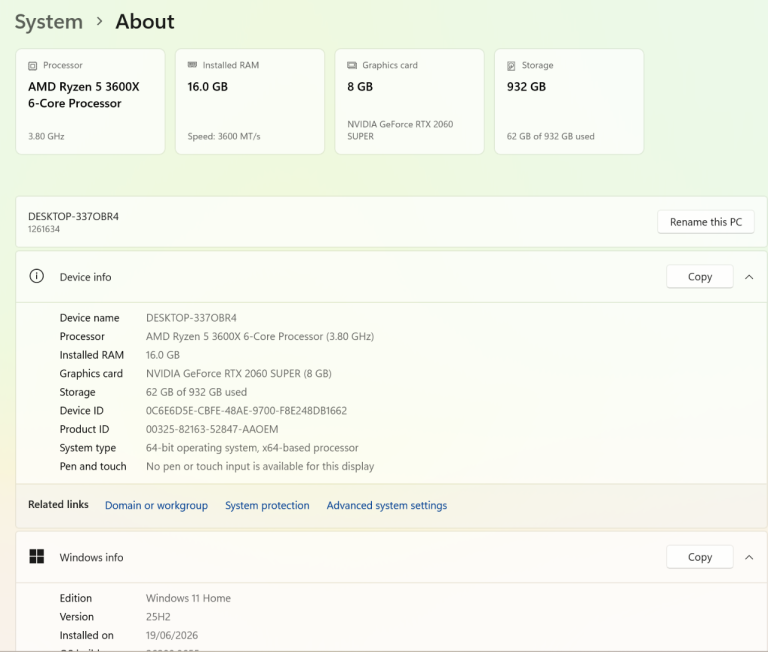768x652 pixels.
Task: Collapse the Device info section chevron
Action: coord(749,277)
